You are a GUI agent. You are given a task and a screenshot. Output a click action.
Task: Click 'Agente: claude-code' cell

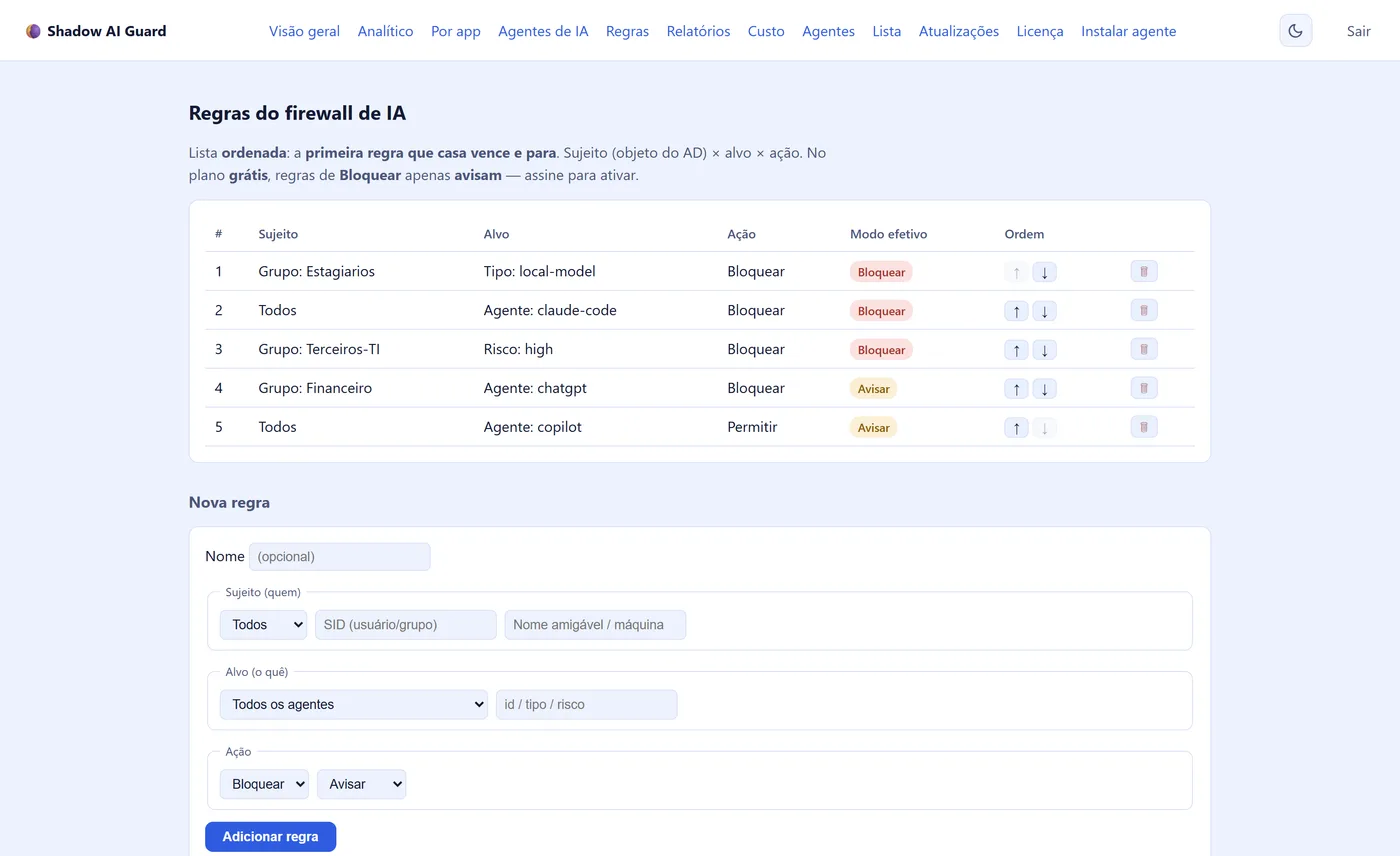(x=550, y=310)
